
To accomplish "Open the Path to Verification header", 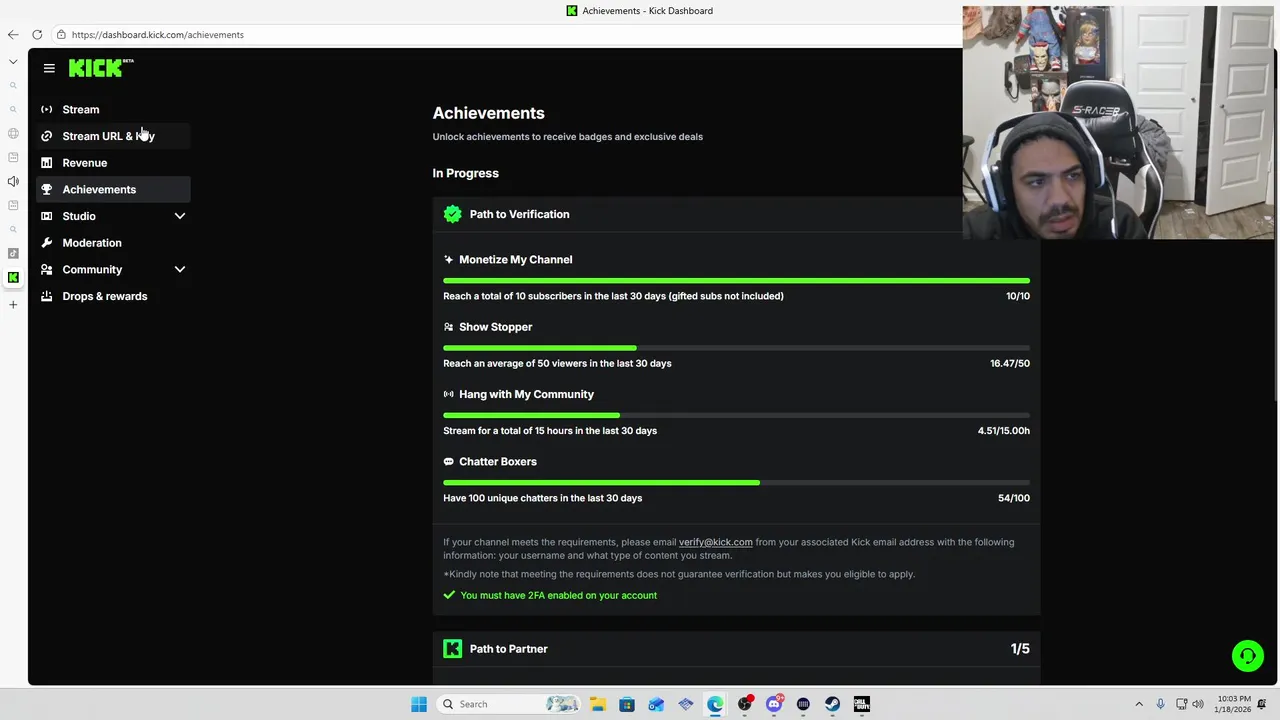I will [736, 214].
